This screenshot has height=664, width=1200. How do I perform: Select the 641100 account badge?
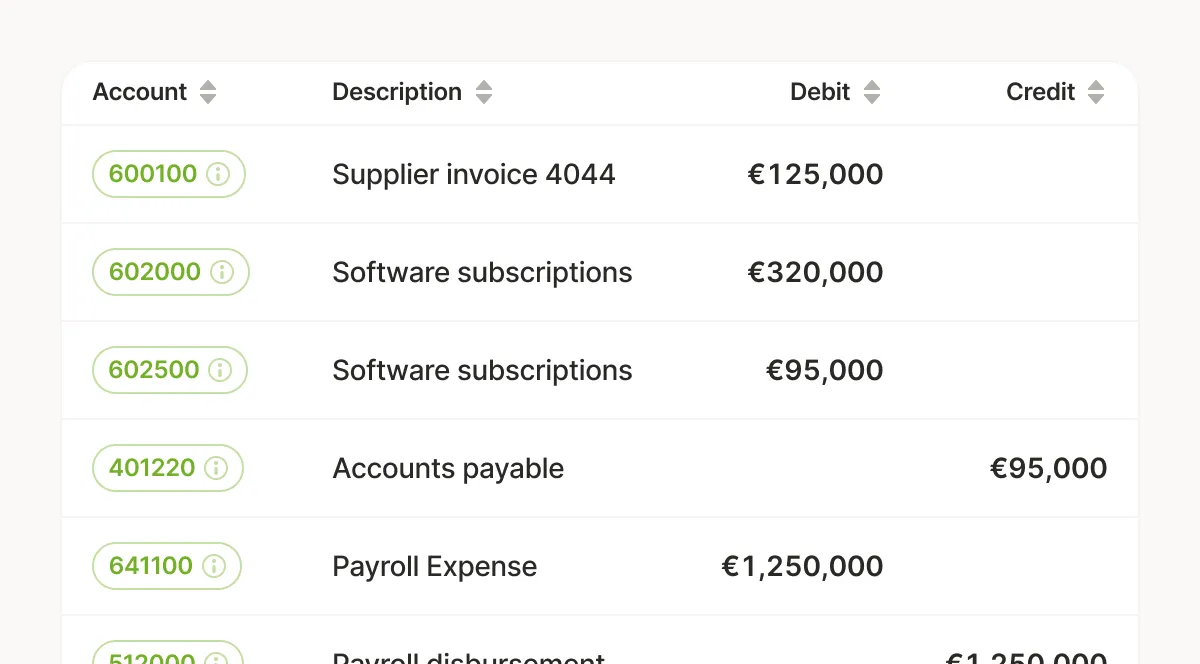point(167,566)
